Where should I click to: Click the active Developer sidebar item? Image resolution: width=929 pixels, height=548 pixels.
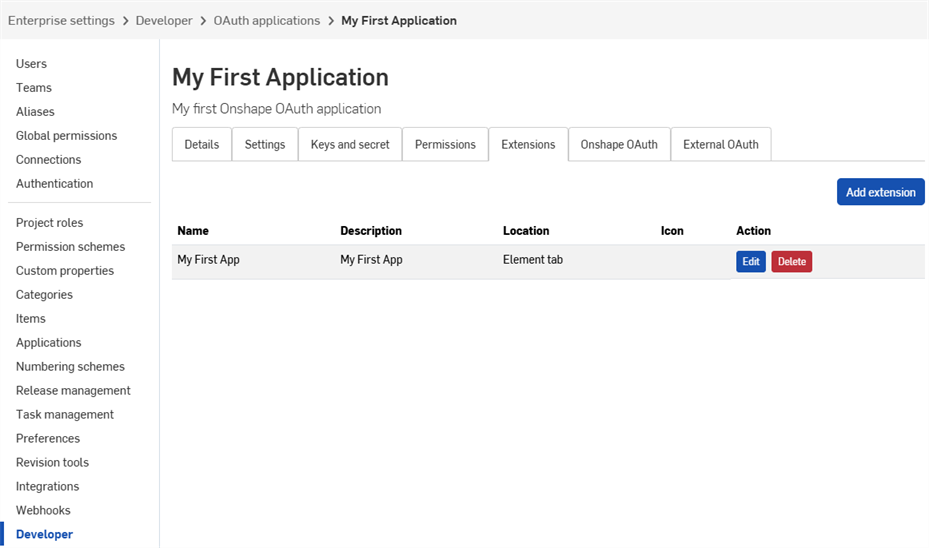tap(44, 534)
